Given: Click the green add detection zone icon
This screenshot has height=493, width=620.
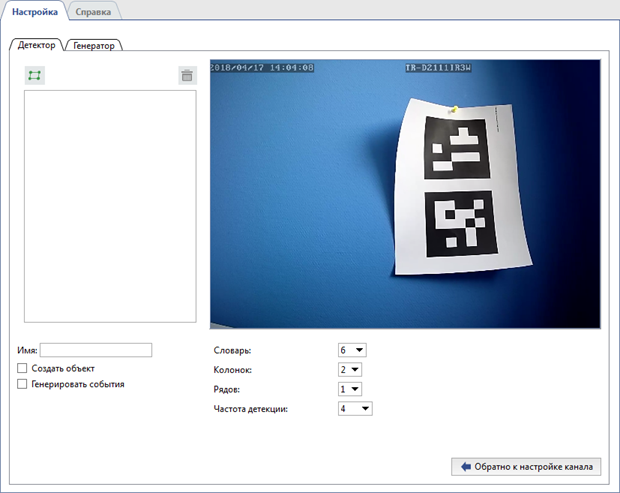Looking at the screenshot, I should pyautogui.click(x=35, y=75).
